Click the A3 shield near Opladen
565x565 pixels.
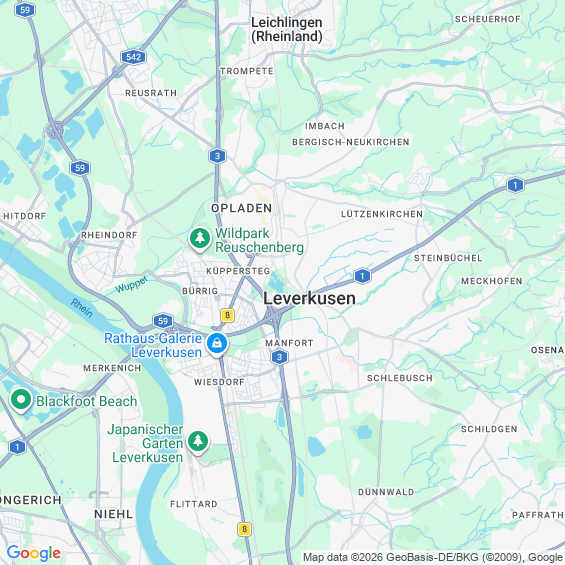217,156
